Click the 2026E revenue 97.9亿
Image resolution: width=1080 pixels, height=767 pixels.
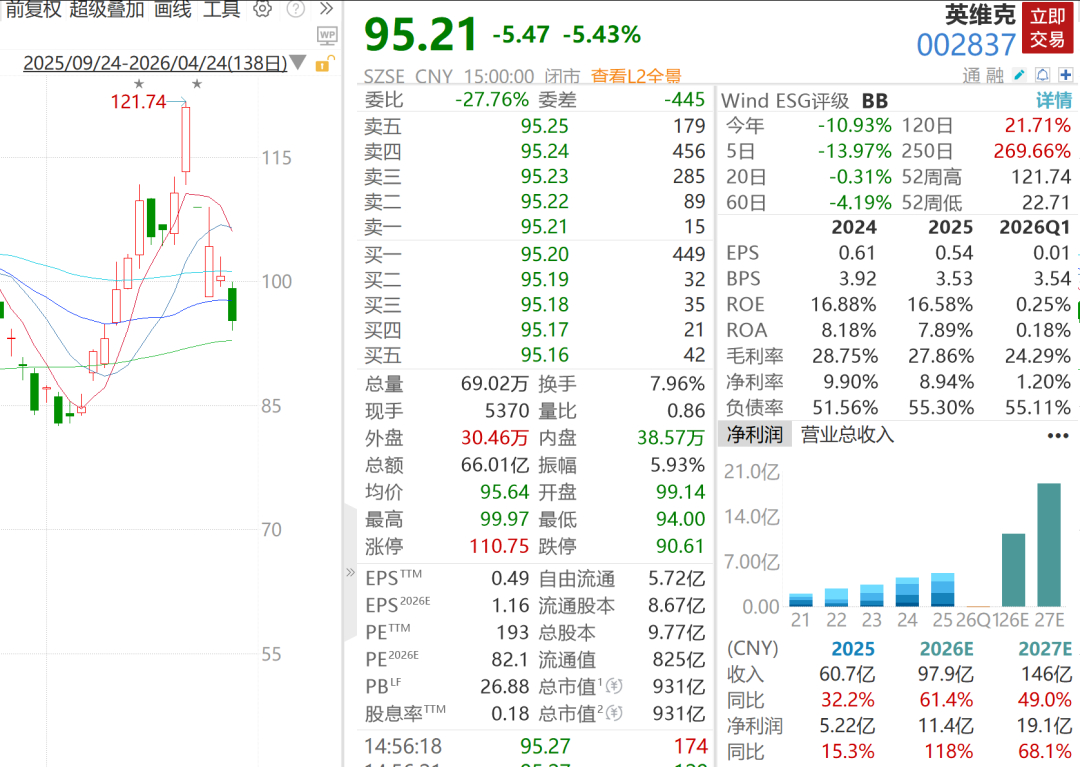945,674
